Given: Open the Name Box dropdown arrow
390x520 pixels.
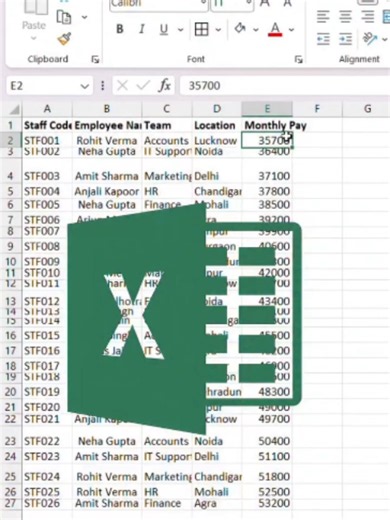Looking at the screenshot, I should (85, 86).
